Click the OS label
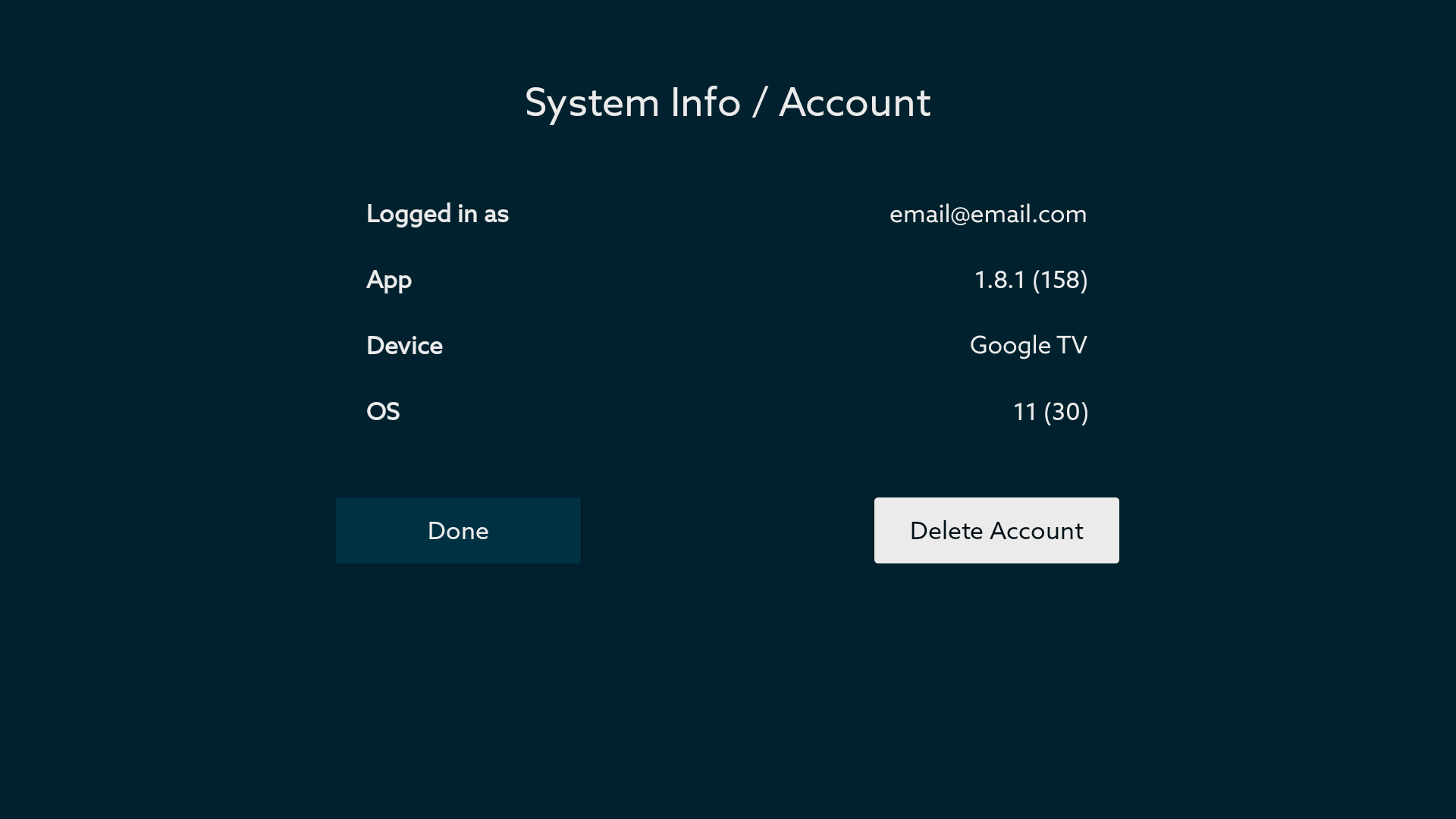The height and width of the screenshot is (819, 1456). (x=383, y=412)
